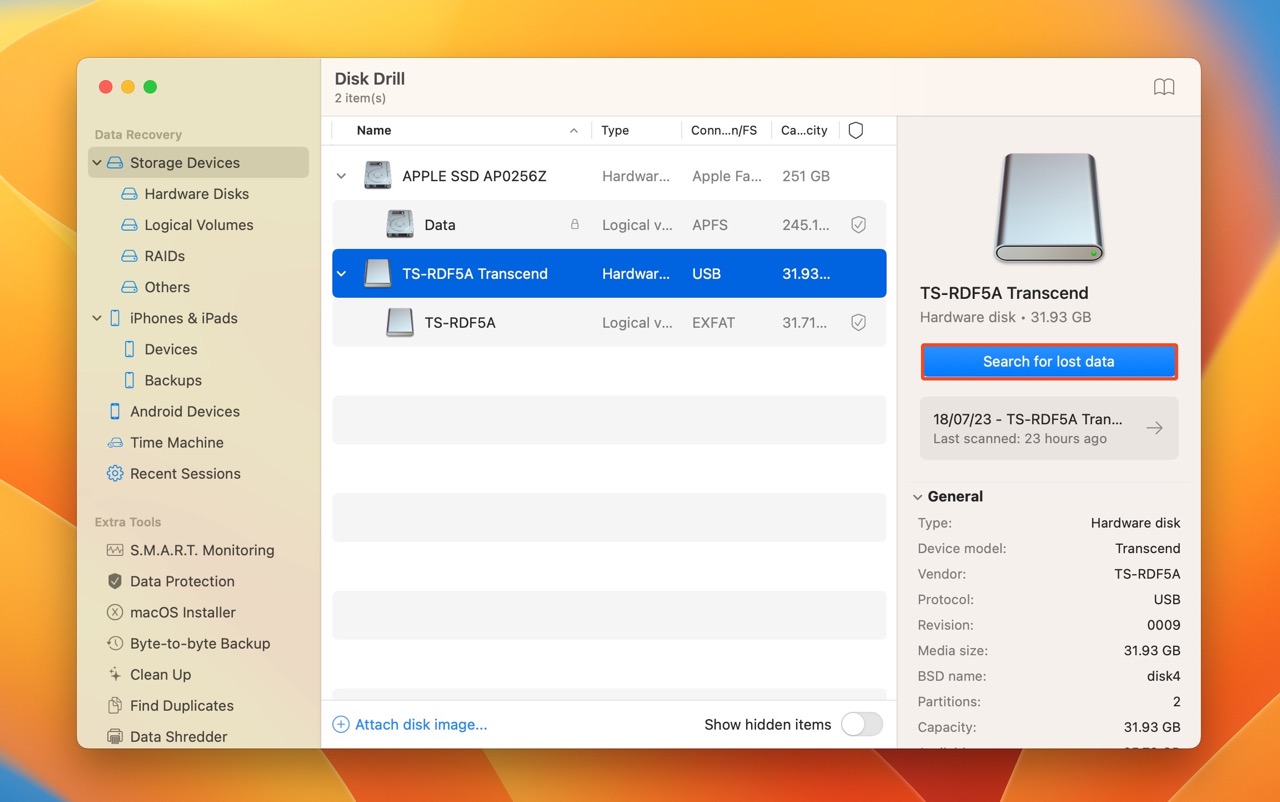
Task: Click the Devices tablet icon
Action: pos(129,349)
